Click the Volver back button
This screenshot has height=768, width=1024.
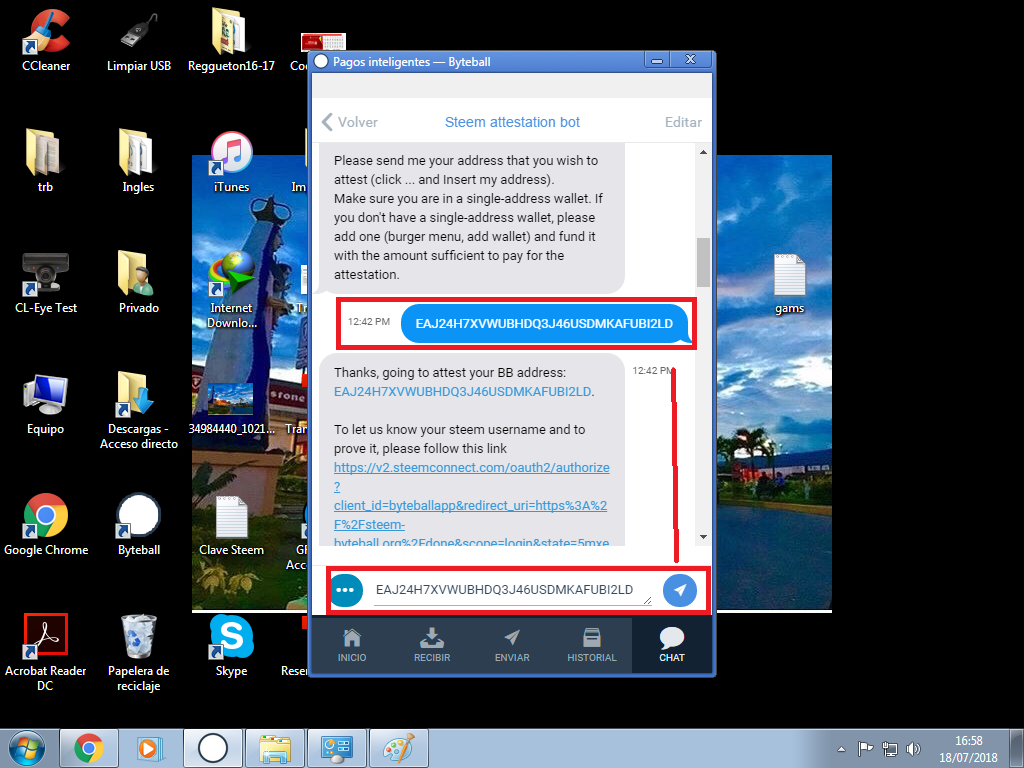click(x=349, y=122)
